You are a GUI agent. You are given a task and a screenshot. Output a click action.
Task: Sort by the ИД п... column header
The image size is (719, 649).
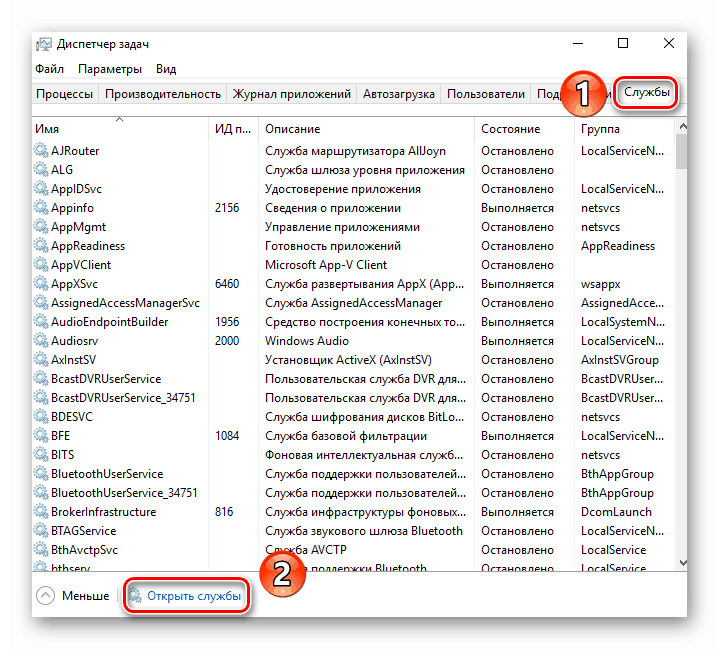(x=233, y=128)
